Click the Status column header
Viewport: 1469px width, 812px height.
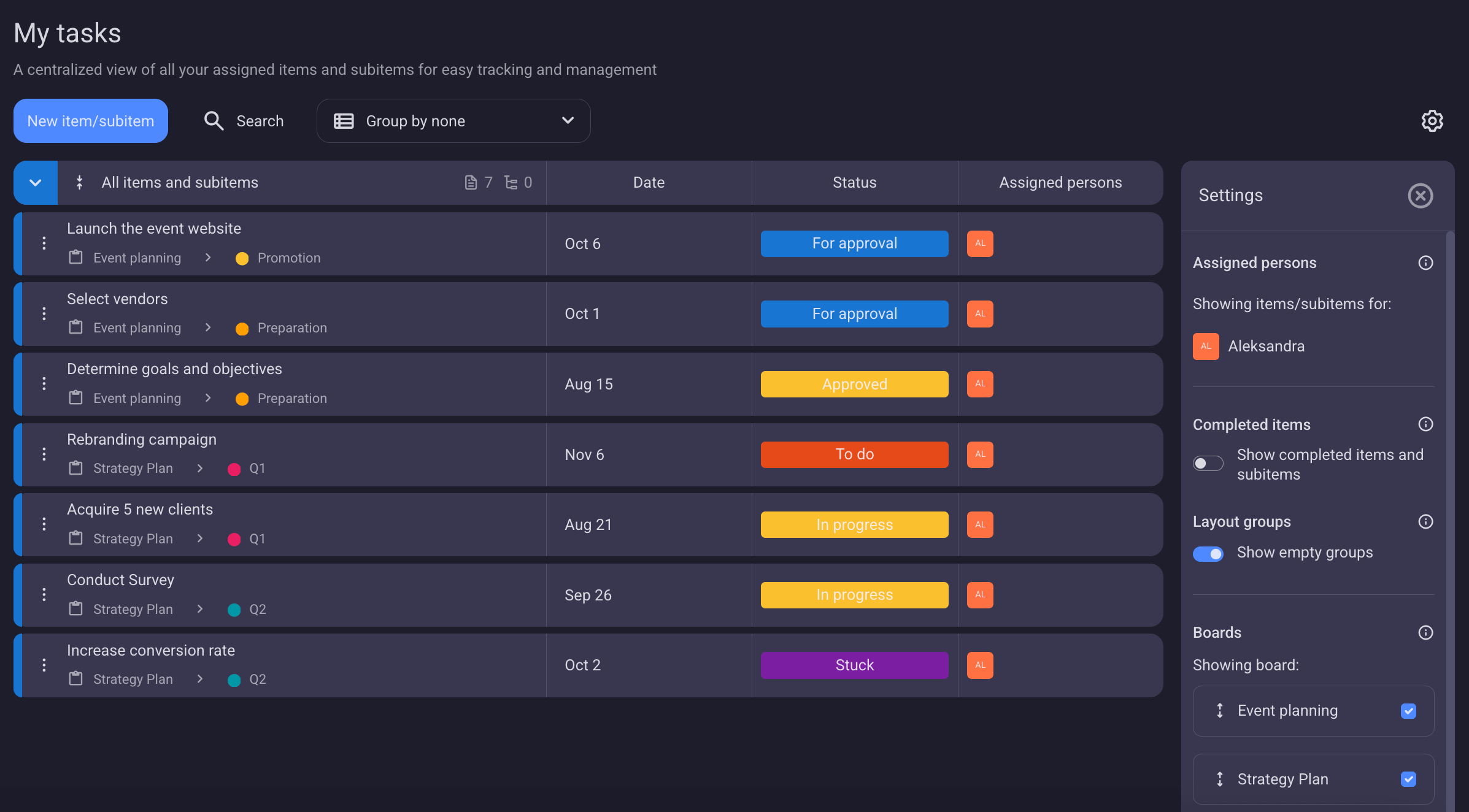pos(854,183)
